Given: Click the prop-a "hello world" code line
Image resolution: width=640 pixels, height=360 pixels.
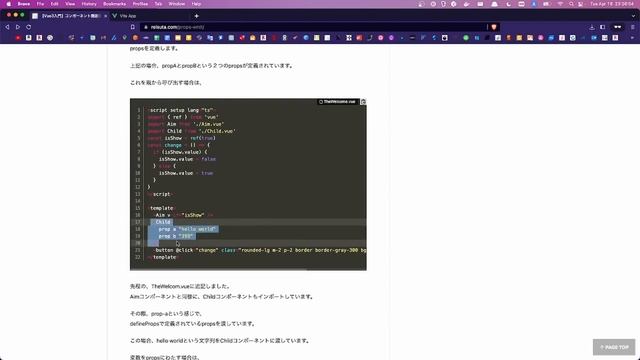Looking at the screenshot, I should pos(187,229).
